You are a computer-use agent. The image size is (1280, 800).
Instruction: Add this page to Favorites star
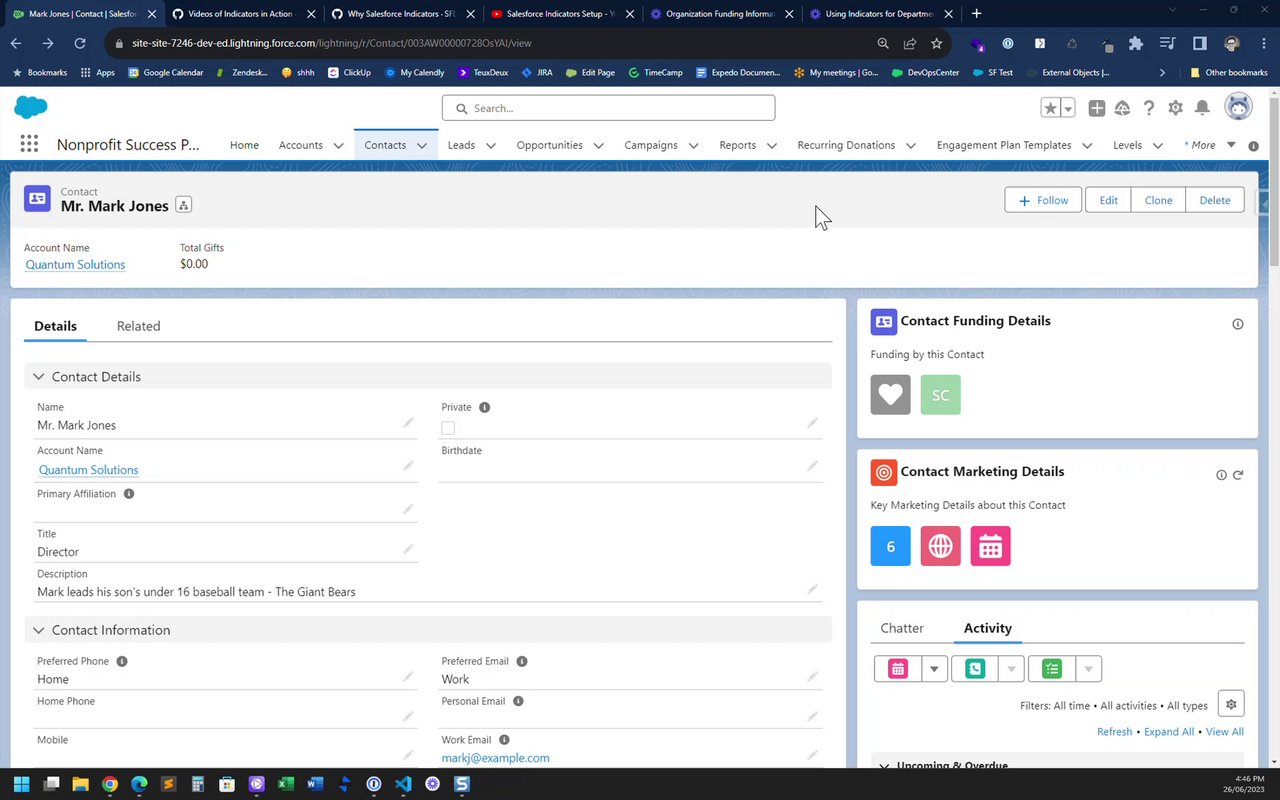(1050, 108)
